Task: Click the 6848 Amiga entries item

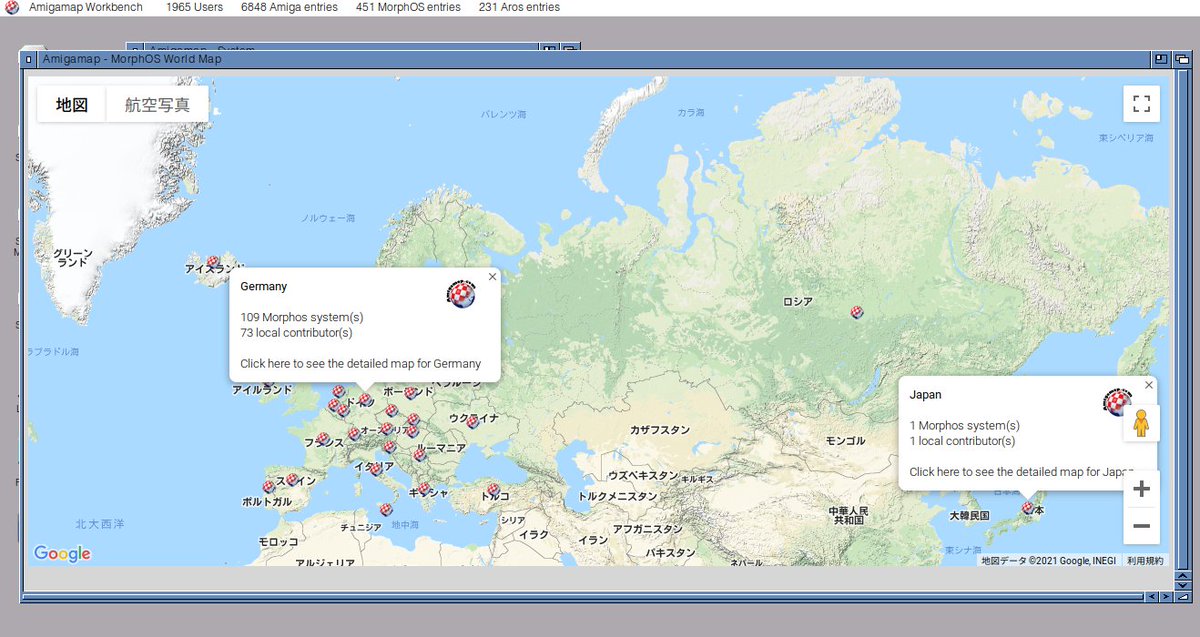Action: [291, 7]
